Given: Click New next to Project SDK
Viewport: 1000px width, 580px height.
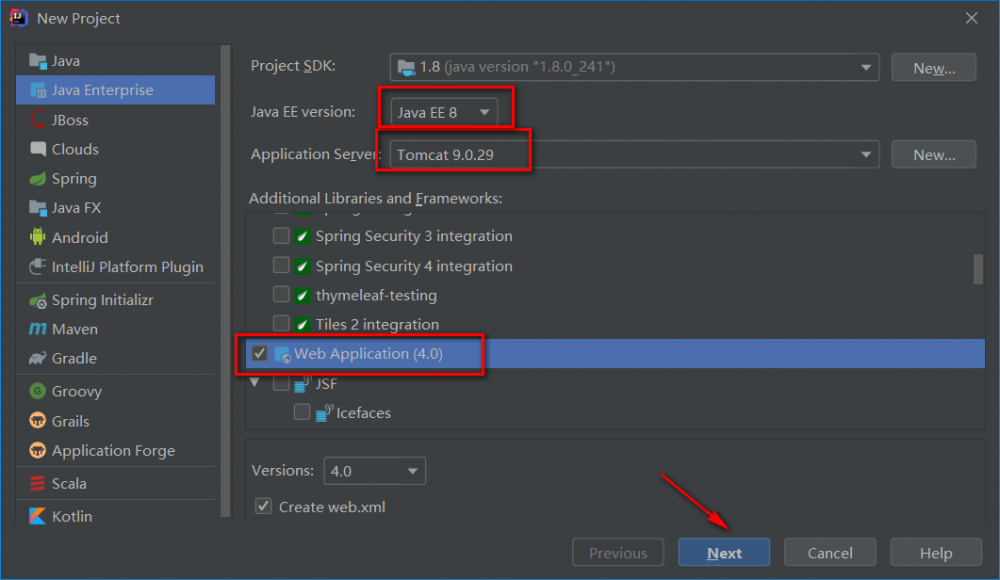Looking at the screenshot, I should (932, 66).
